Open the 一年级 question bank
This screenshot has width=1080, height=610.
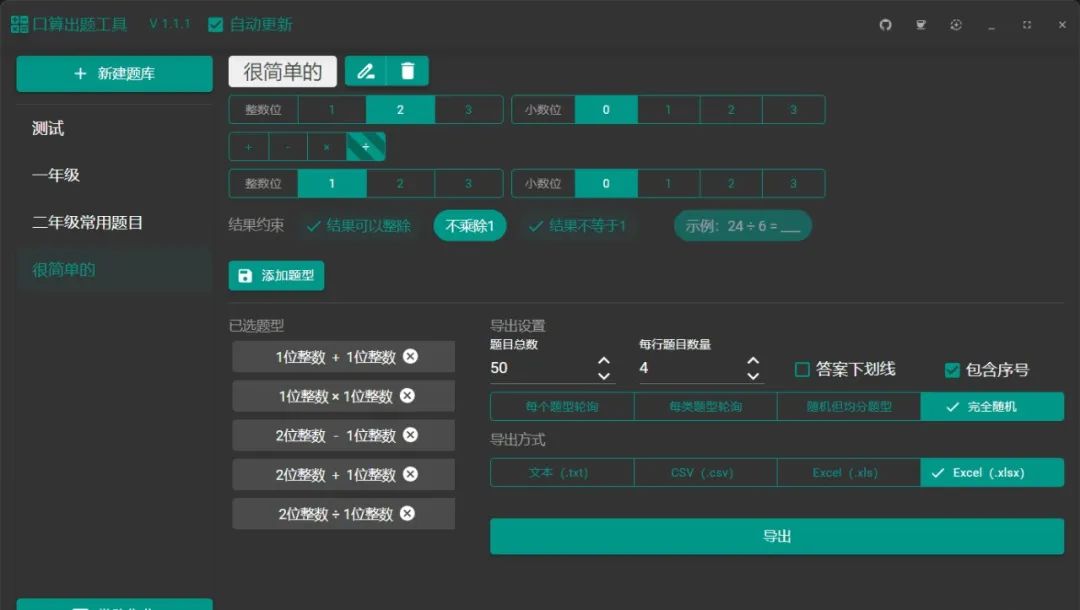114,175
